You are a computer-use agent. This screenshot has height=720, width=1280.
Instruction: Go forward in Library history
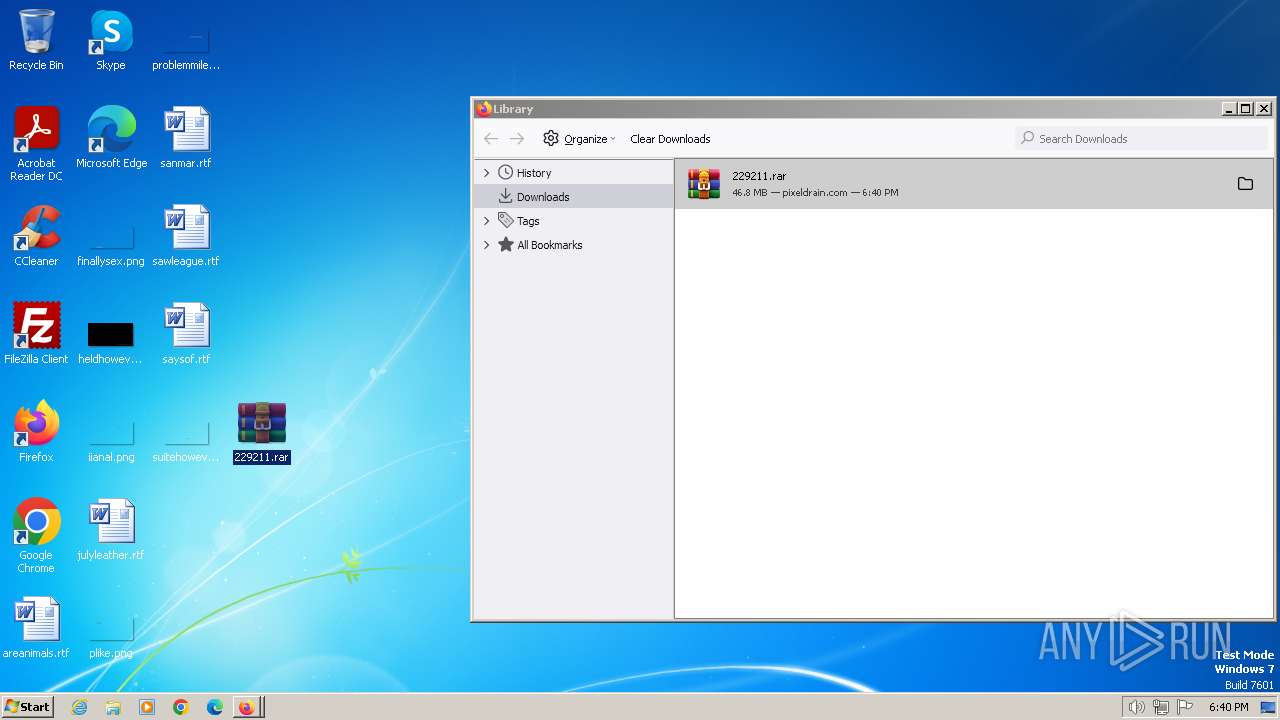(x=517, y=139)
